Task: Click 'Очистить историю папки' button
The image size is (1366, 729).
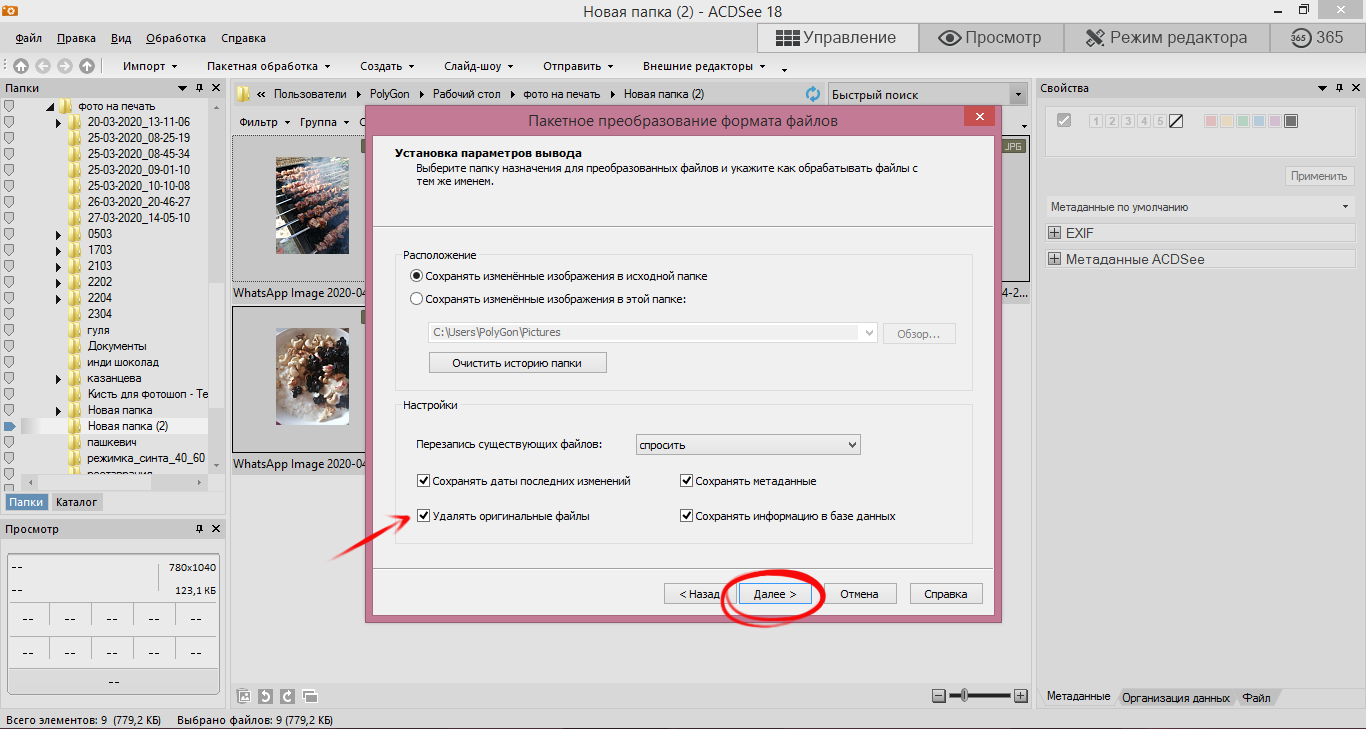Action: pos(517,362)
